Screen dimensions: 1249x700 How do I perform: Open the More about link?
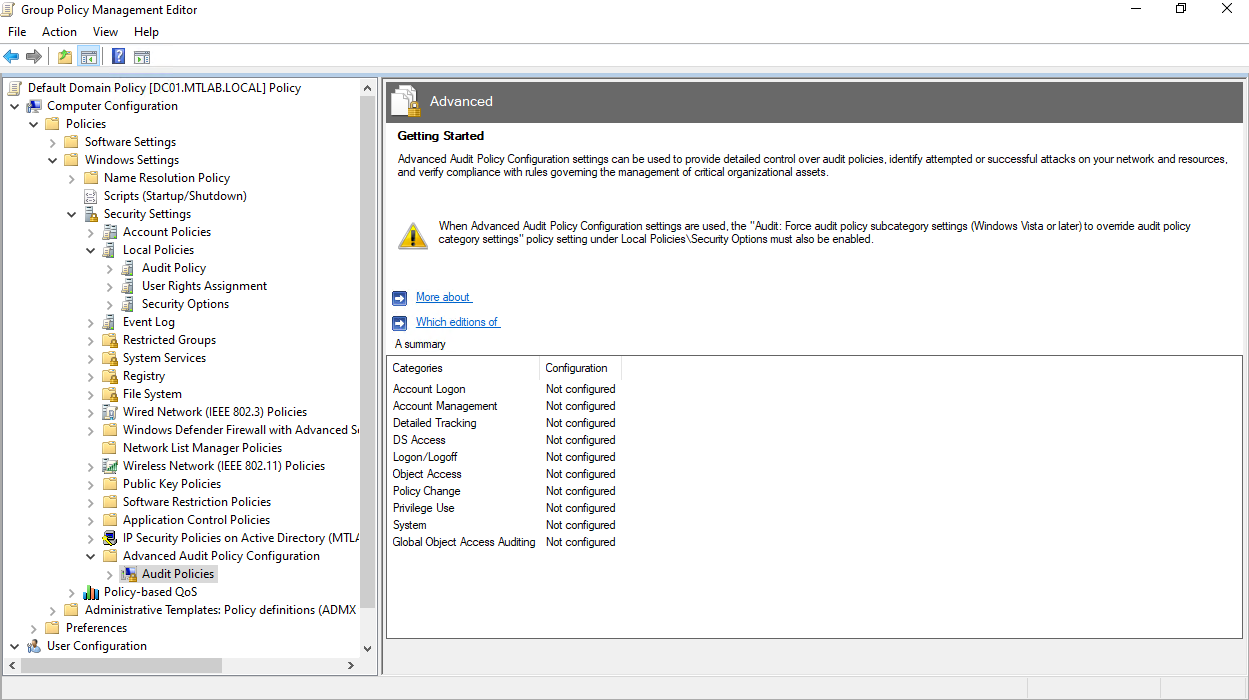(443, 297)
